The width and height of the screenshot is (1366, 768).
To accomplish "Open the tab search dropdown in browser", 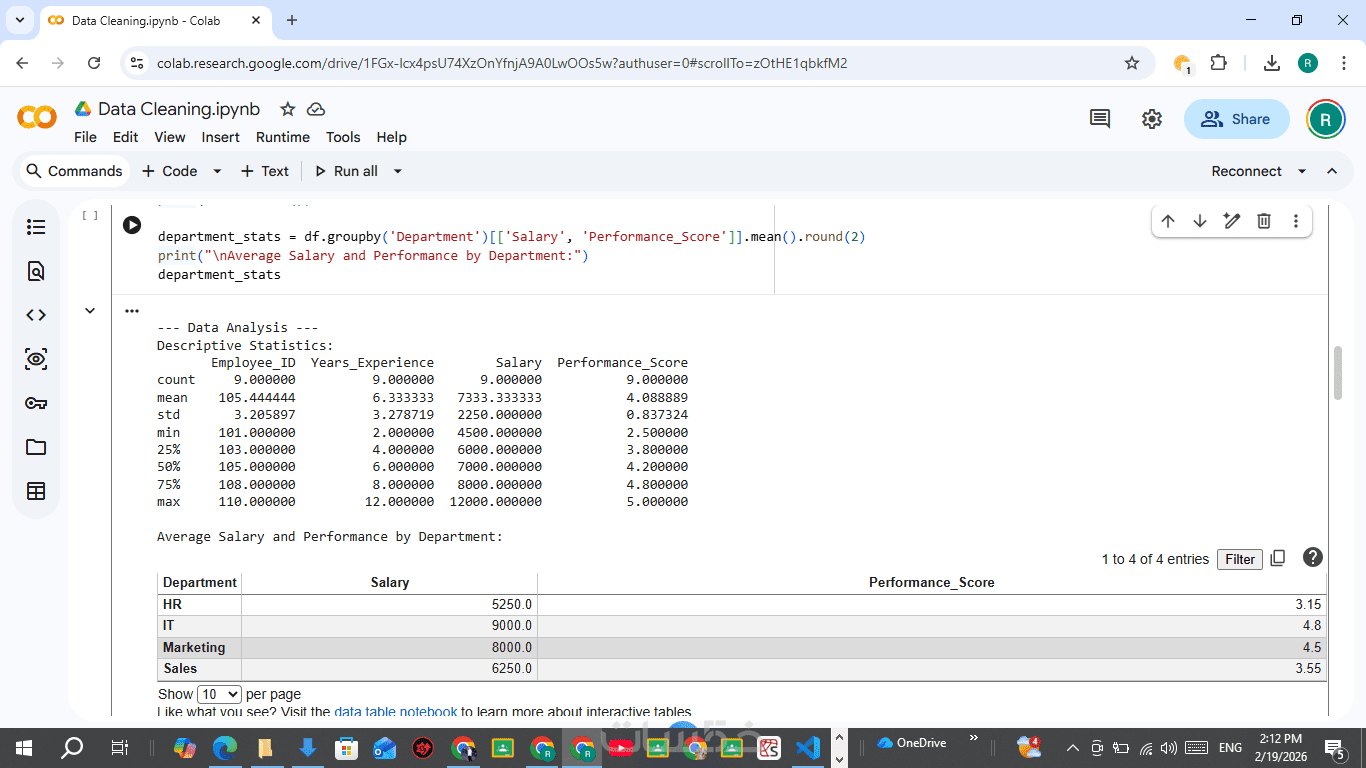I will tap(19, 20).
